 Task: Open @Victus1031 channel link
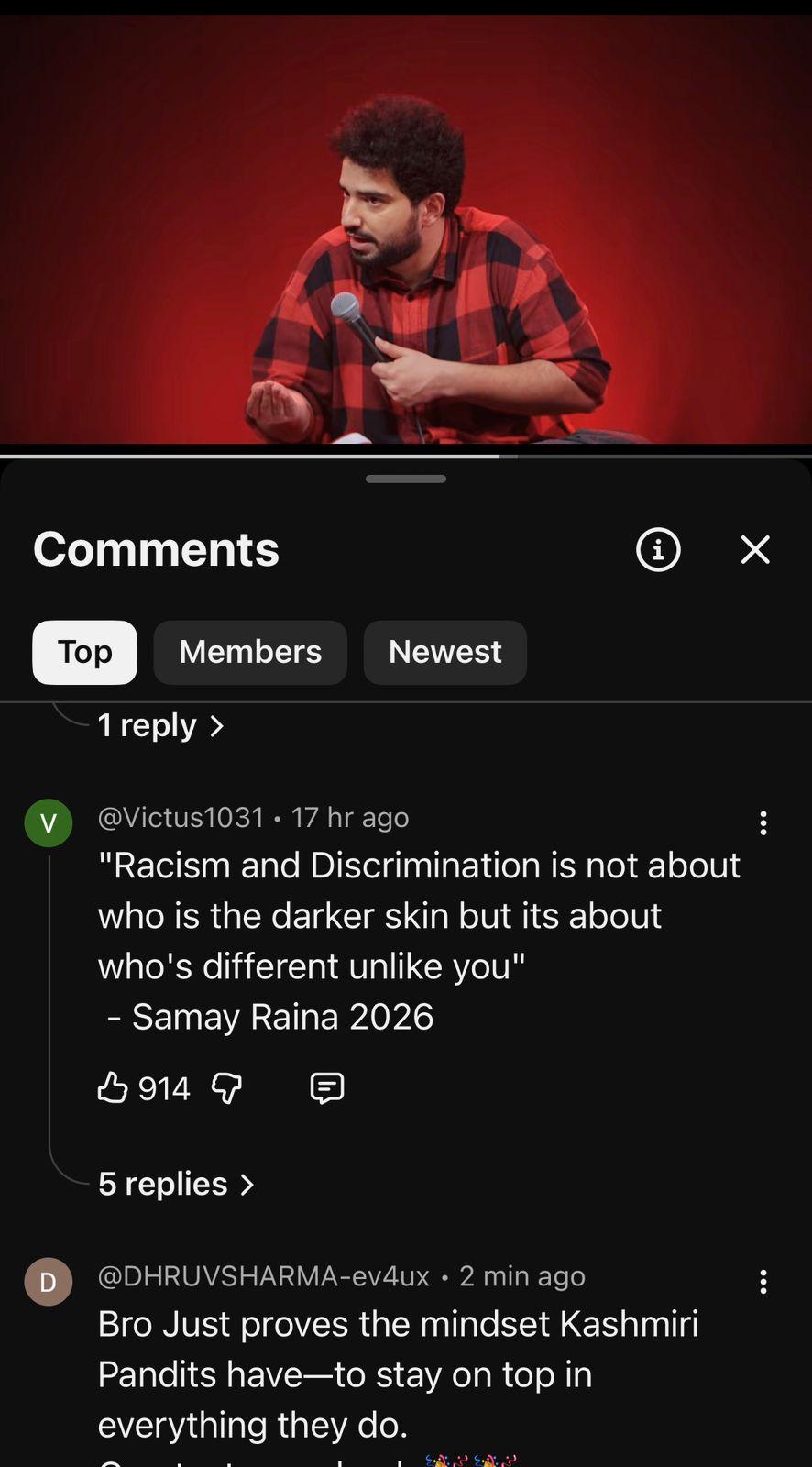point(181,817)
